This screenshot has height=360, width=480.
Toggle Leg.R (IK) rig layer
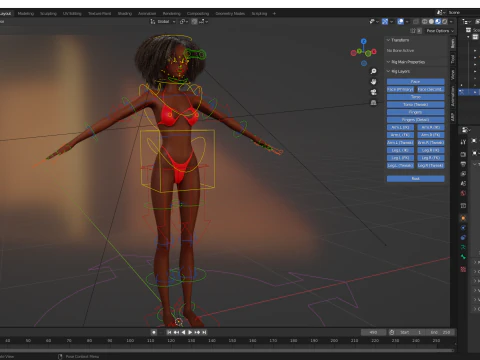click(x=431, y=150)
